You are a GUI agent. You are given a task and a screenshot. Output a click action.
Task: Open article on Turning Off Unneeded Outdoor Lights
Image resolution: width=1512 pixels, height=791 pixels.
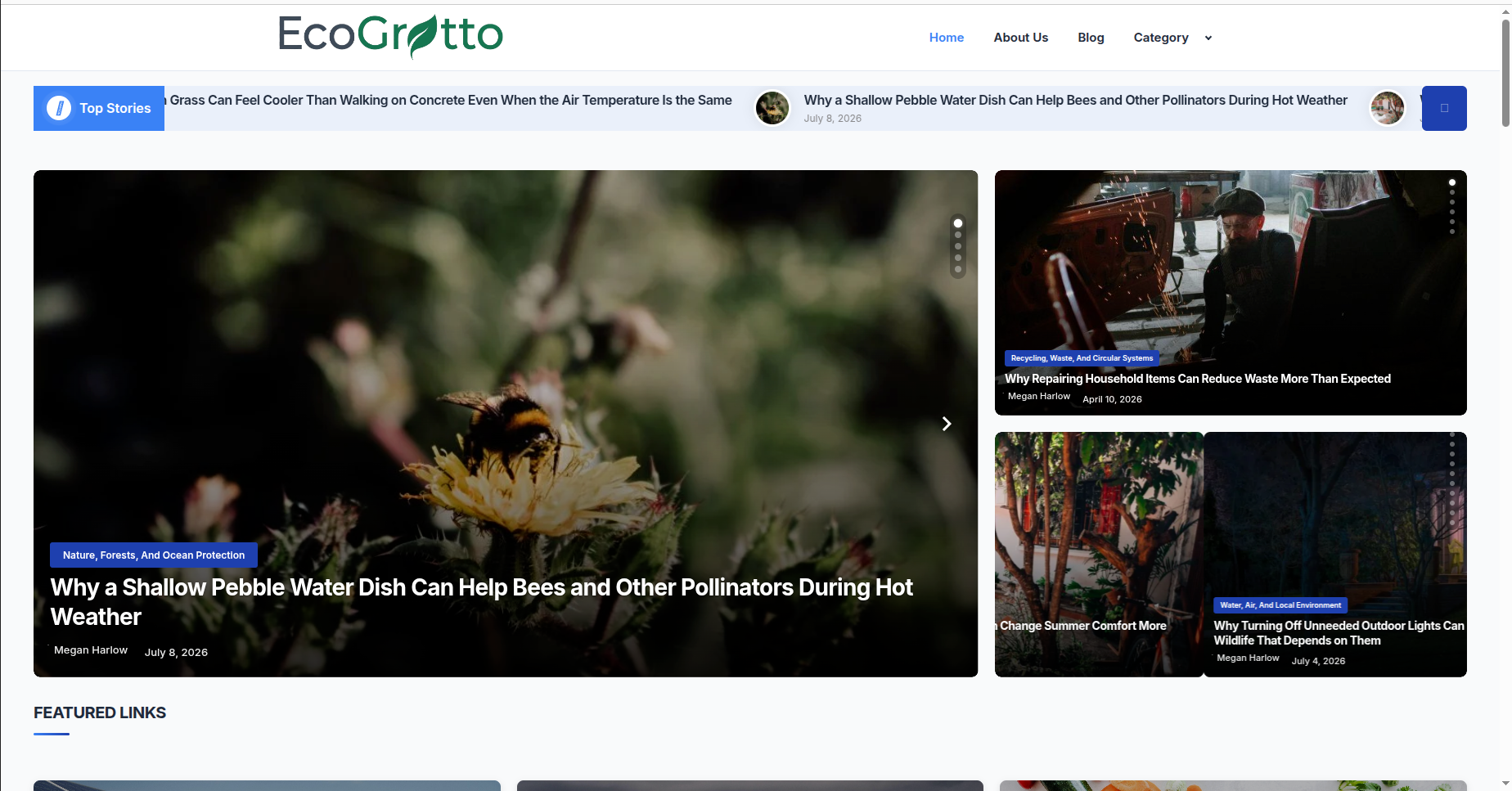pos(1339,633)
